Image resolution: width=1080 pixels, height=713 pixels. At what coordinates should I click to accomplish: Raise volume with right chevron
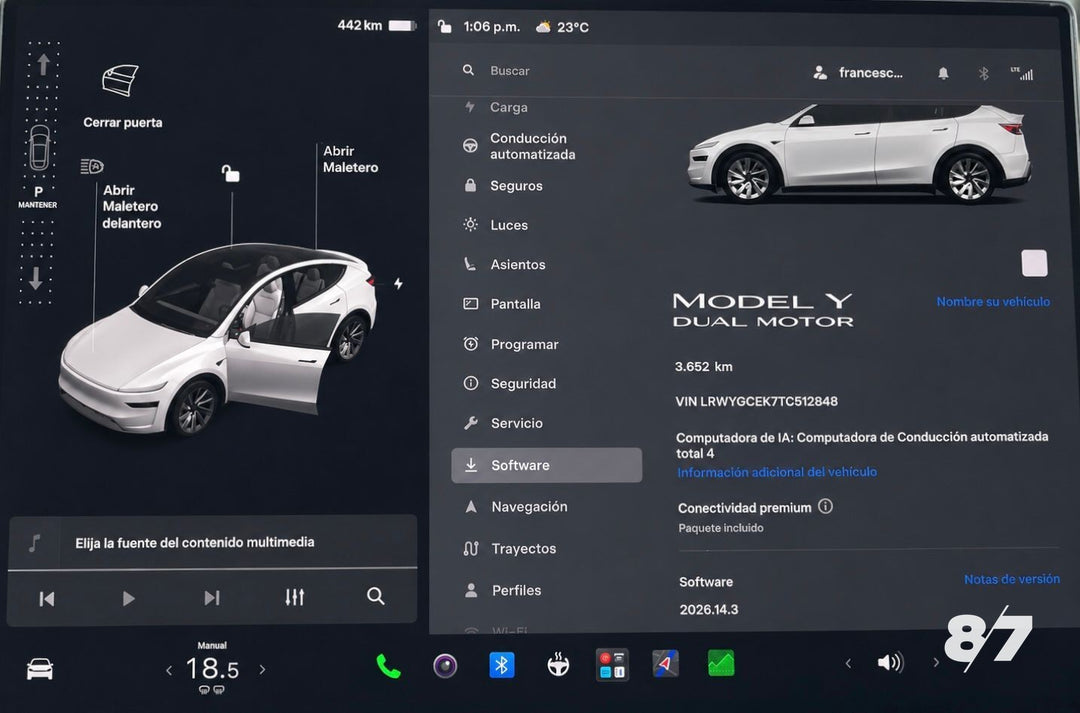935,663
